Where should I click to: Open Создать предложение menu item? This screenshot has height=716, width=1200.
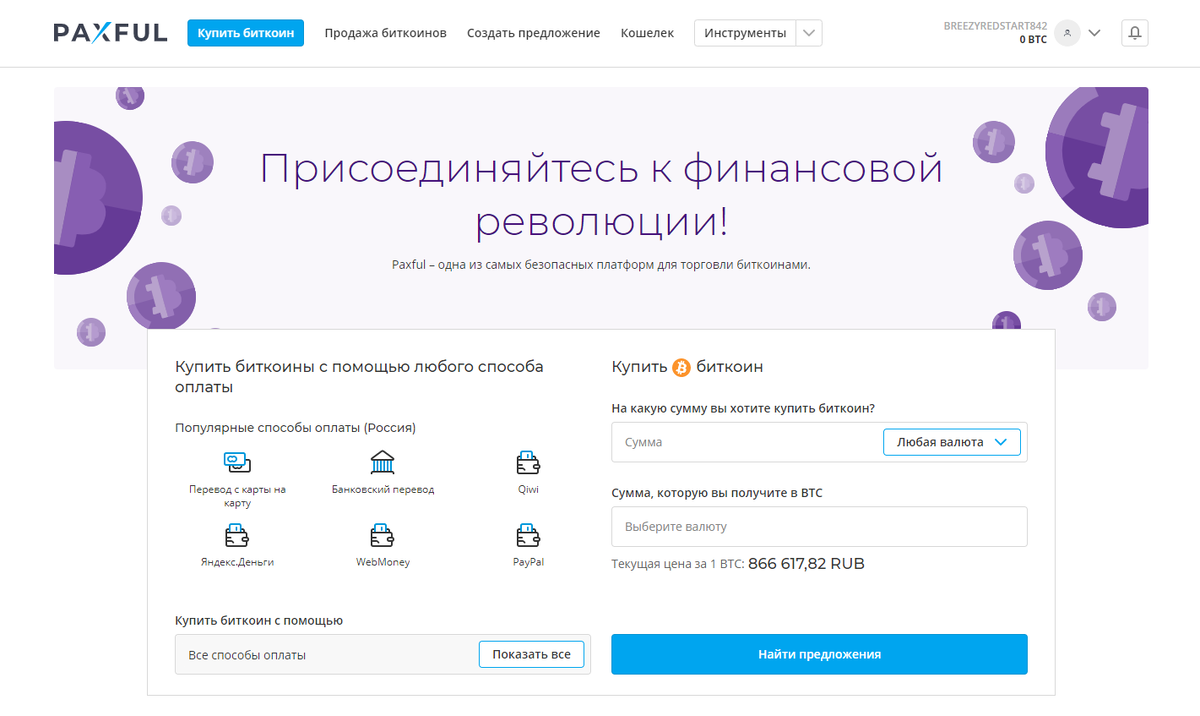534,33
